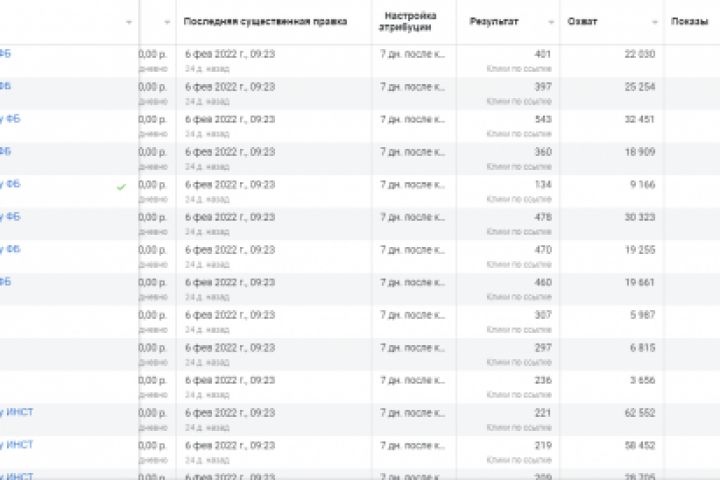720x480 pixels.
Task: Click attribution cell in the 134-results row
Action: (412, 184)
